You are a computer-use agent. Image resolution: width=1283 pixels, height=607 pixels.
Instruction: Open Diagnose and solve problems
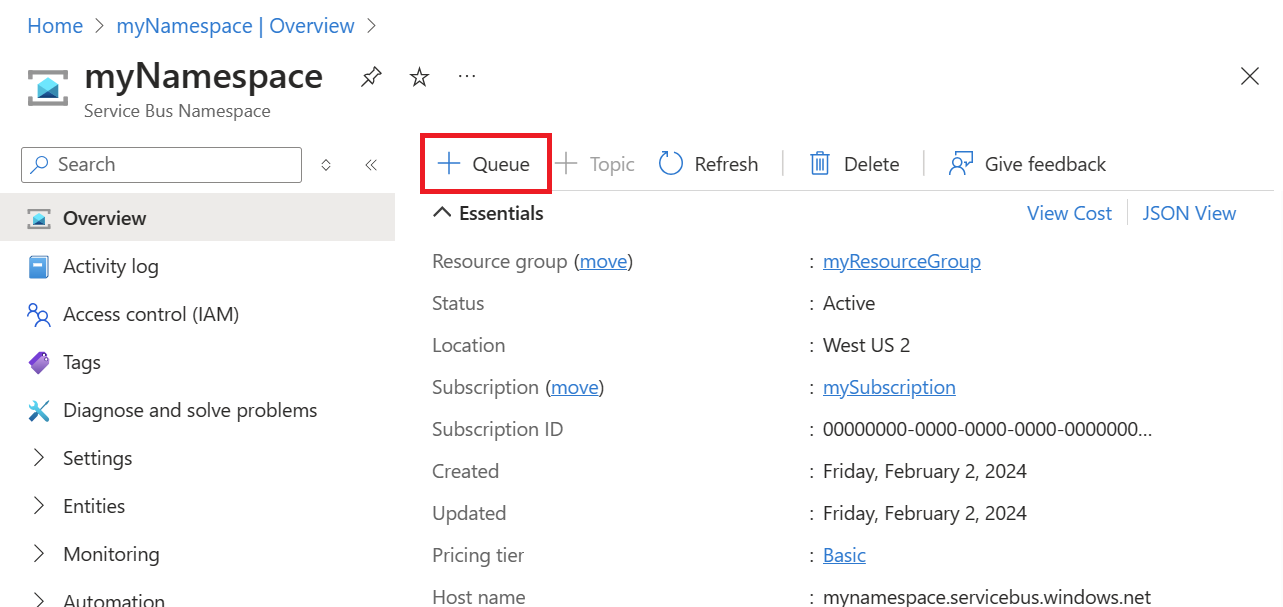(x=189, y=410)
